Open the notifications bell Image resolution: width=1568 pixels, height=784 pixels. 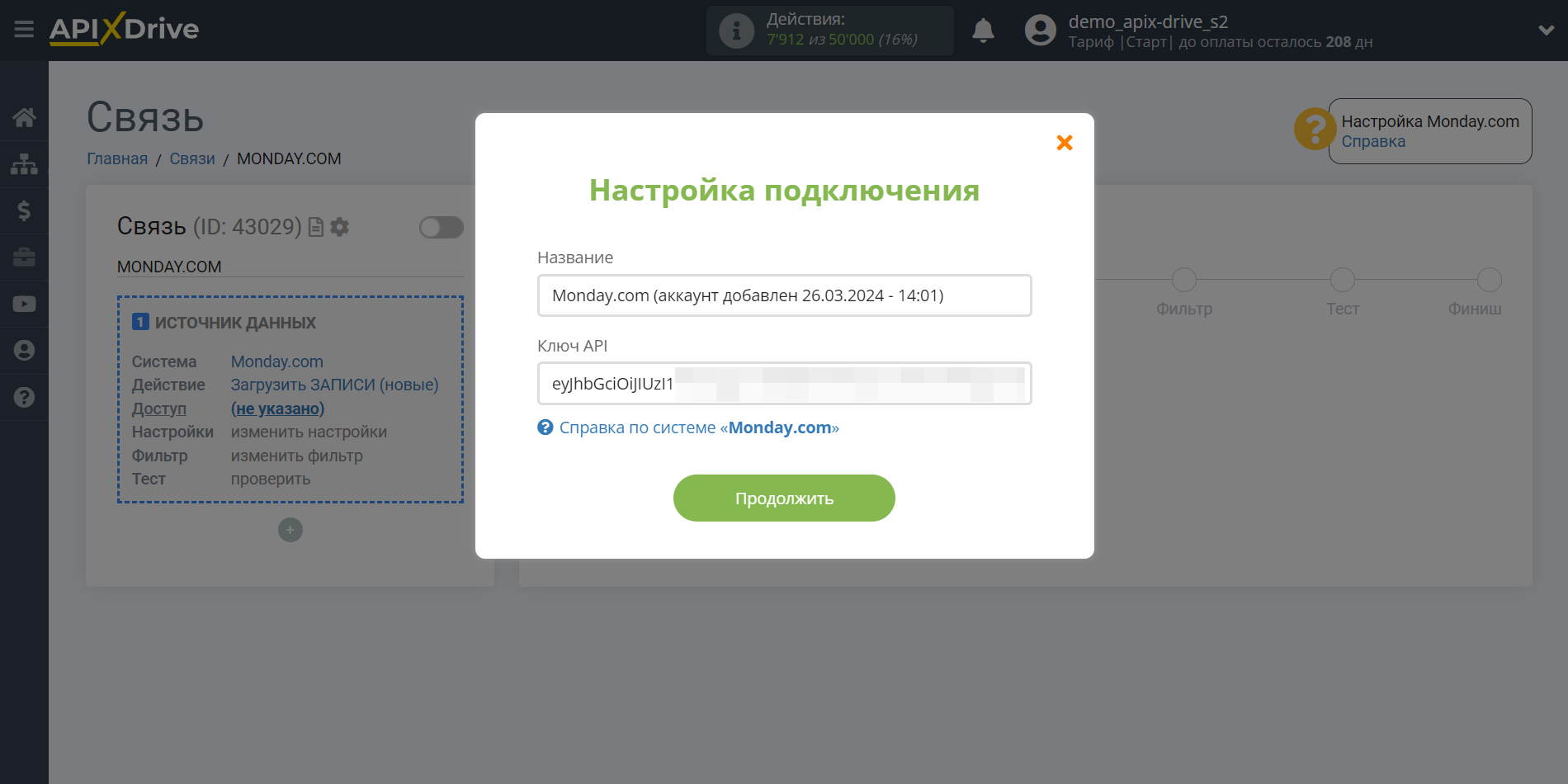point(983,31)
